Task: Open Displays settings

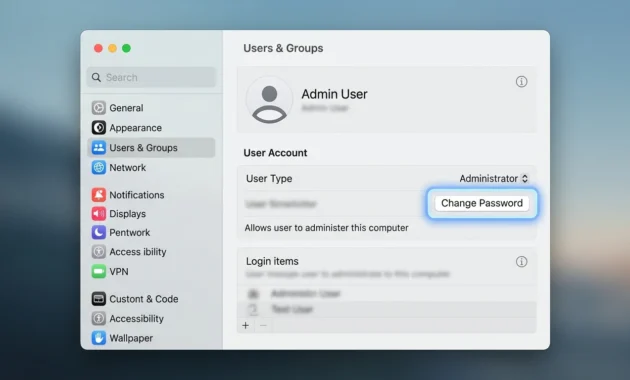Action: [x=151, y=213]
